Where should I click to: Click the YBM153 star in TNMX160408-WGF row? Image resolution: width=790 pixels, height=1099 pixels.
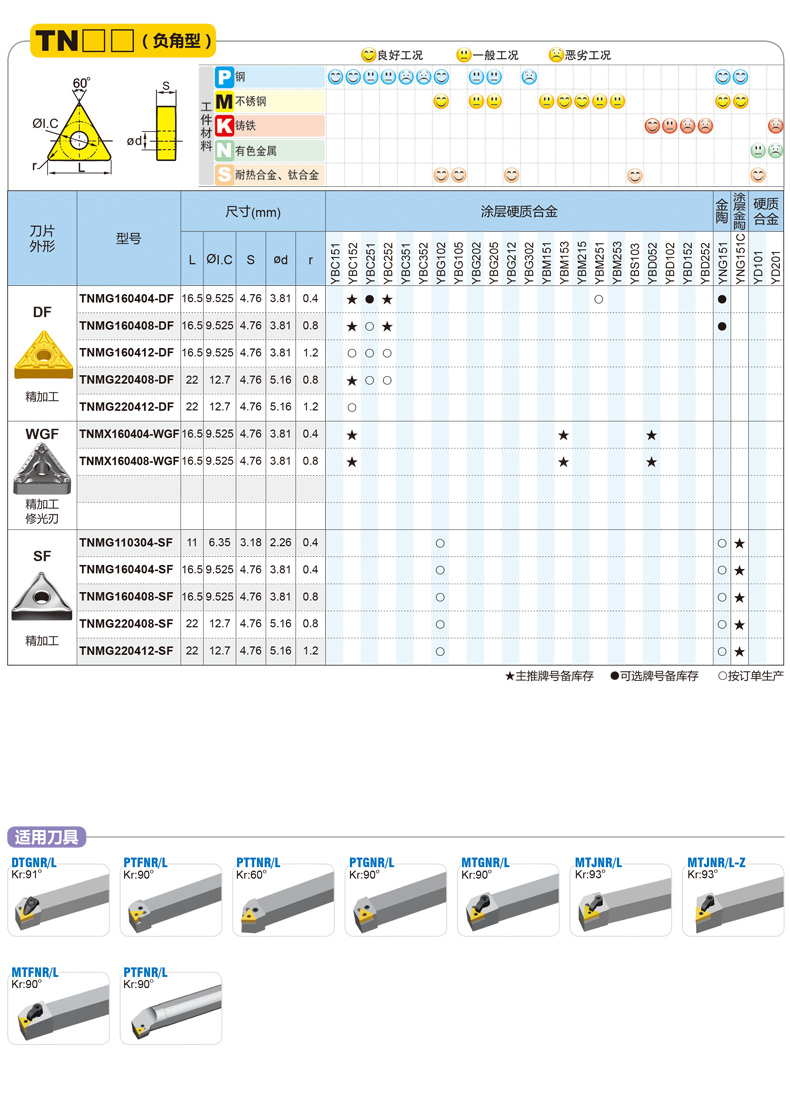coord(564,462)
